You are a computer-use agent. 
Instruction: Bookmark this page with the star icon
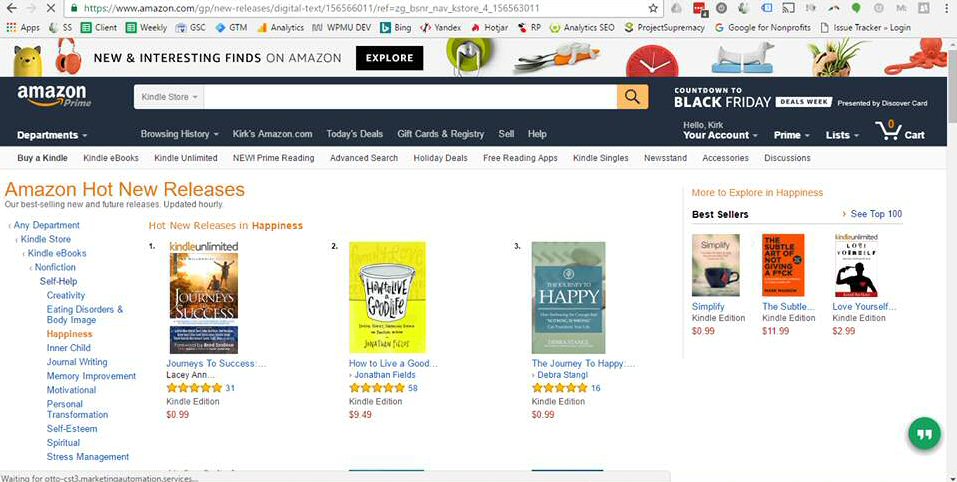click(x=653, y=9)
